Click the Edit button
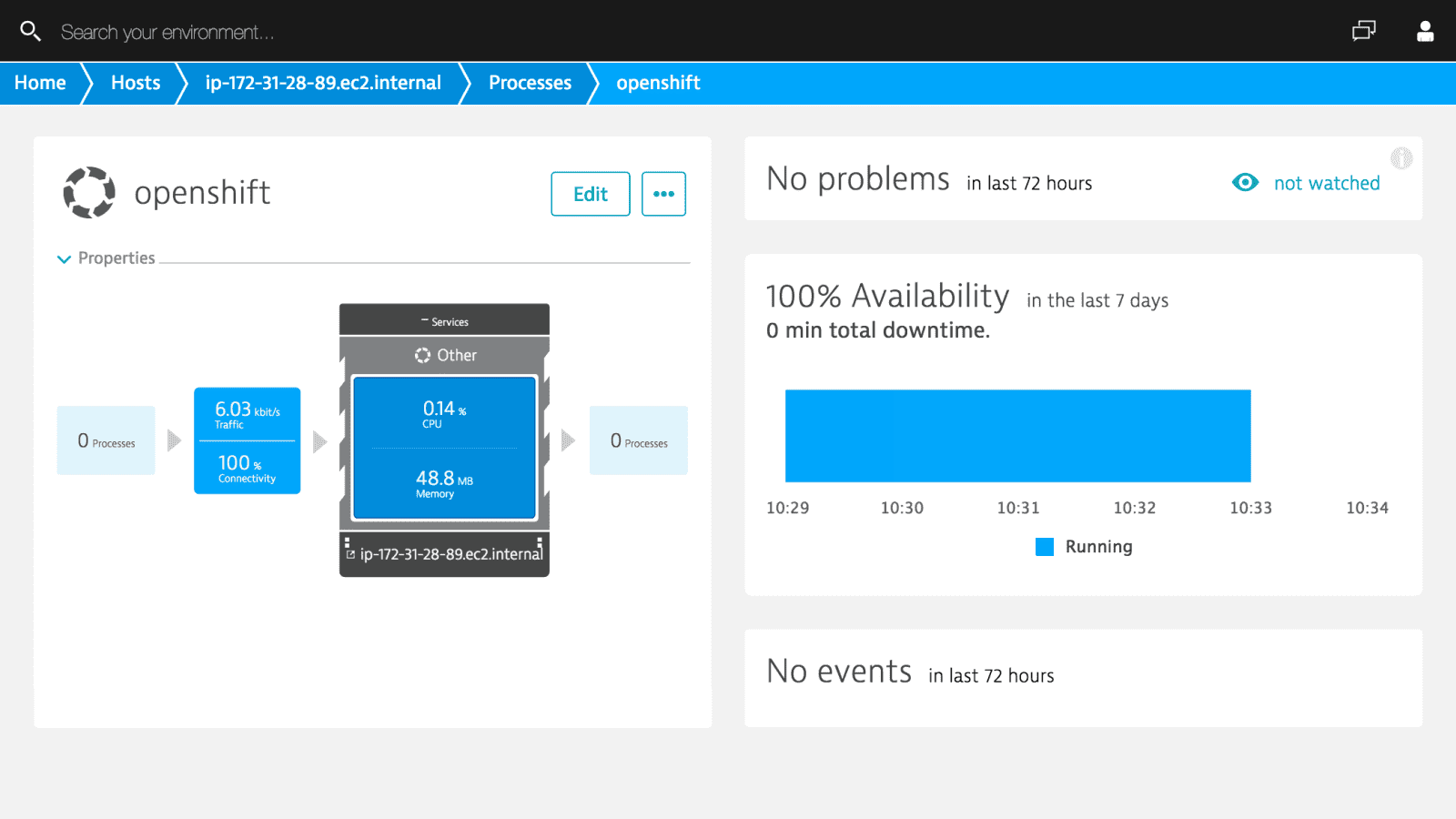The width and height of the screenshot is (1456, 819). (x=591, y=194)
